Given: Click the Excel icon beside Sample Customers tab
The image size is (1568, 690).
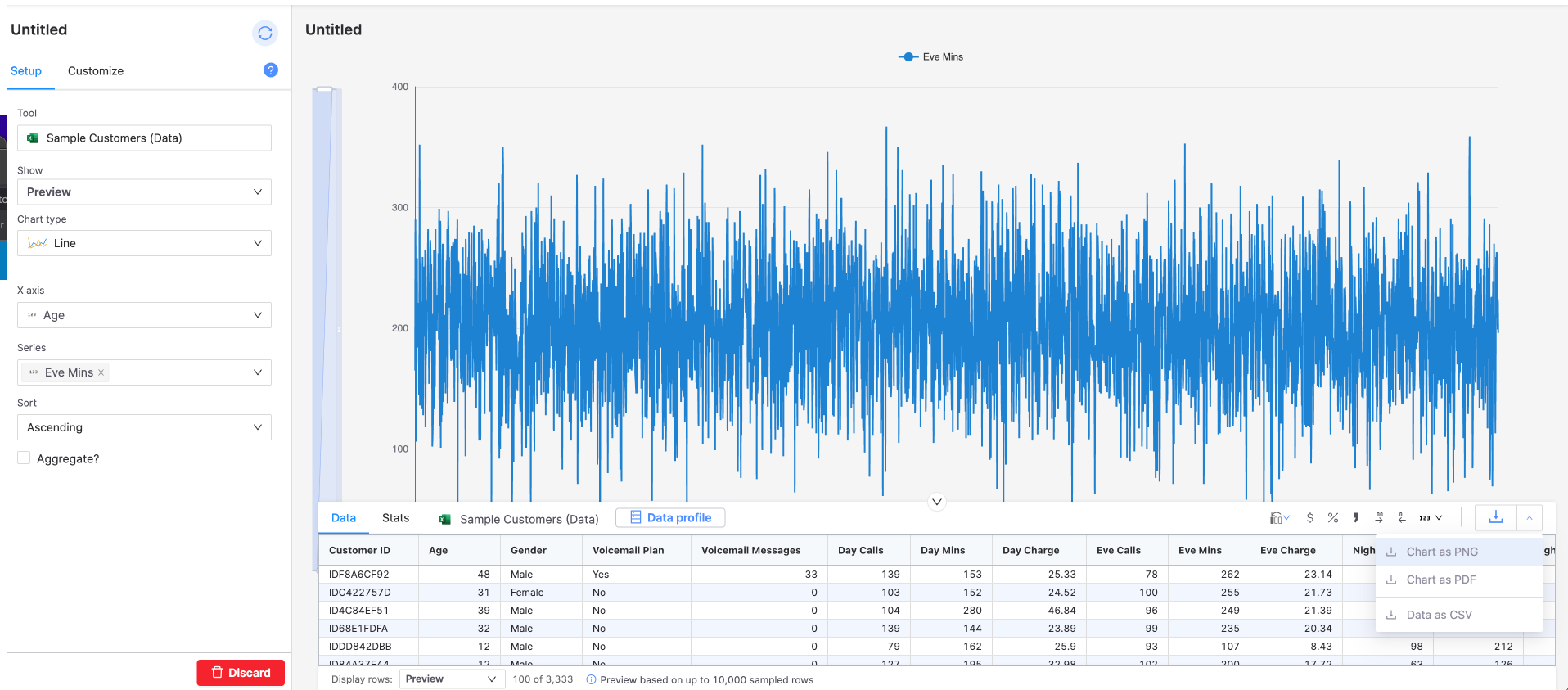Looking at the screenshot, I should point(444,519).
